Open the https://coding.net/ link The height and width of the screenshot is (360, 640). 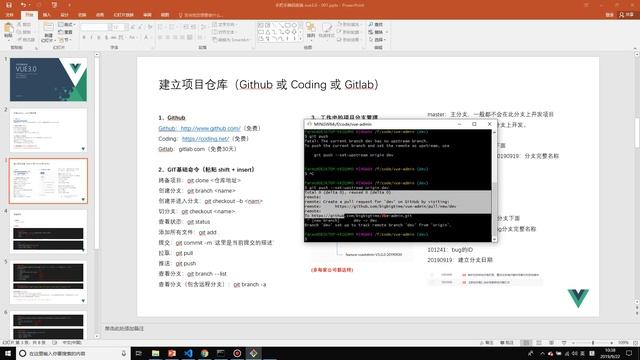point(205,139)
